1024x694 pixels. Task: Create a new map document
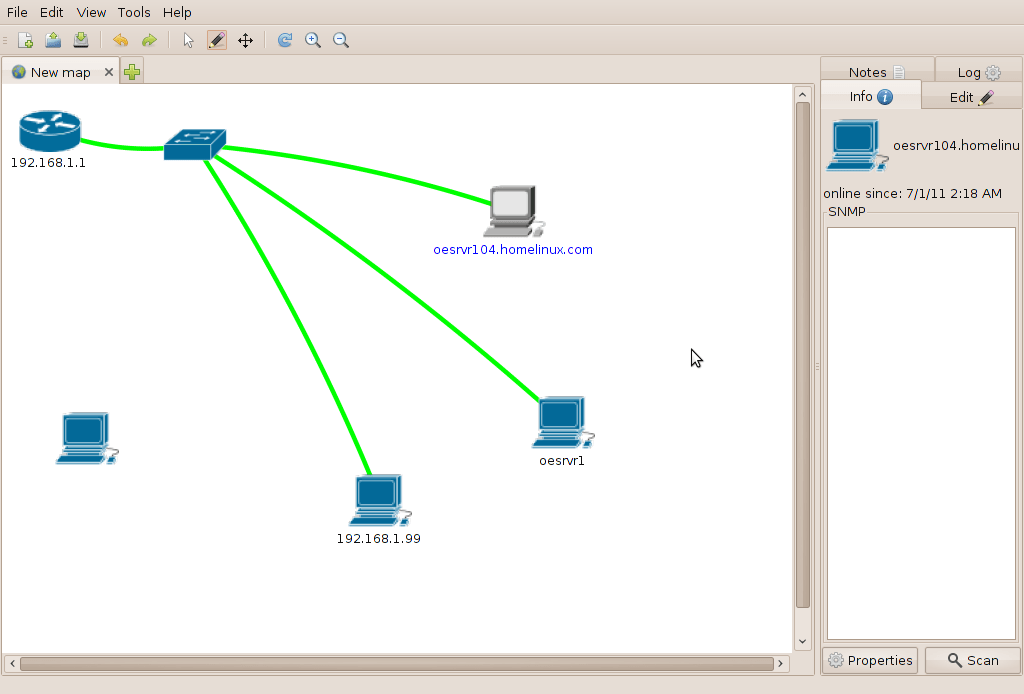(24, 40)
